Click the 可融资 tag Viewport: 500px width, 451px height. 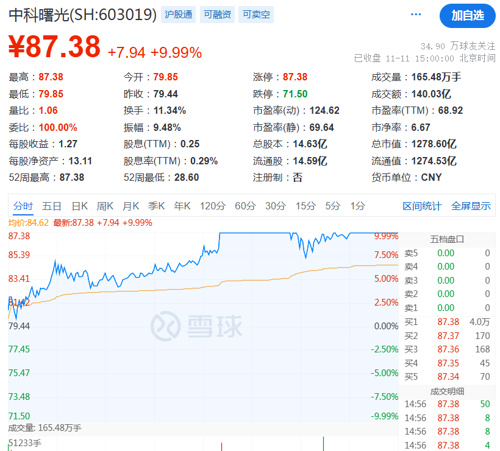tap(217, 14)
